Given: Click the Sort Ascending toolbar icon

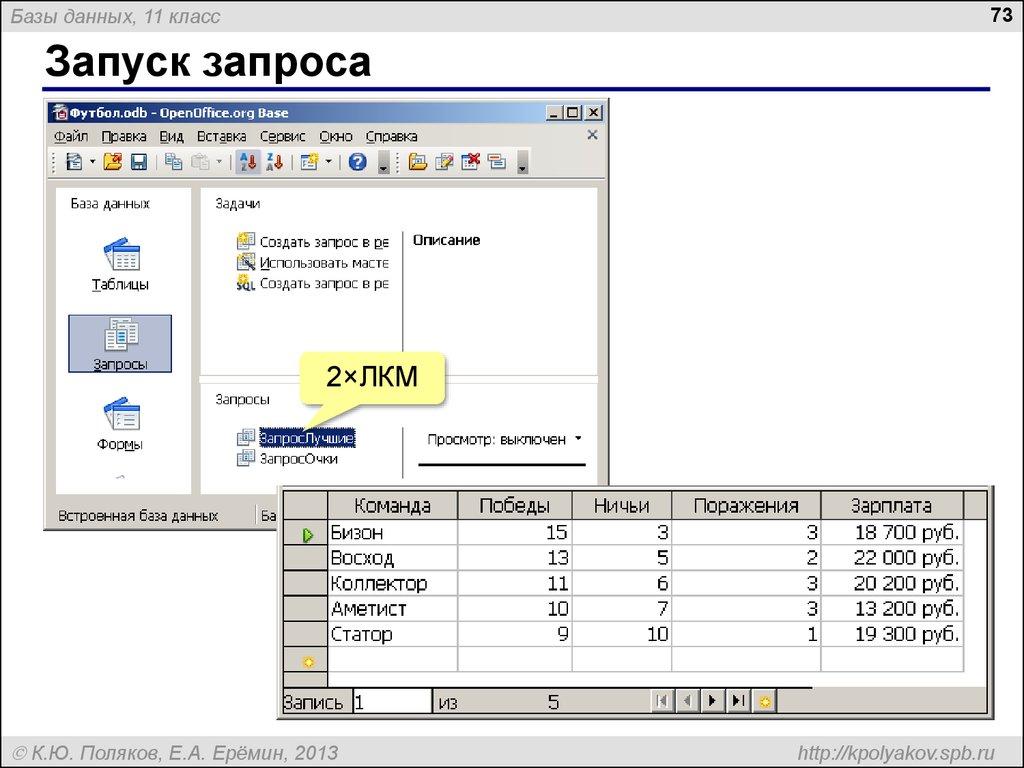Looking at the screenshot, I should [249, 162].
